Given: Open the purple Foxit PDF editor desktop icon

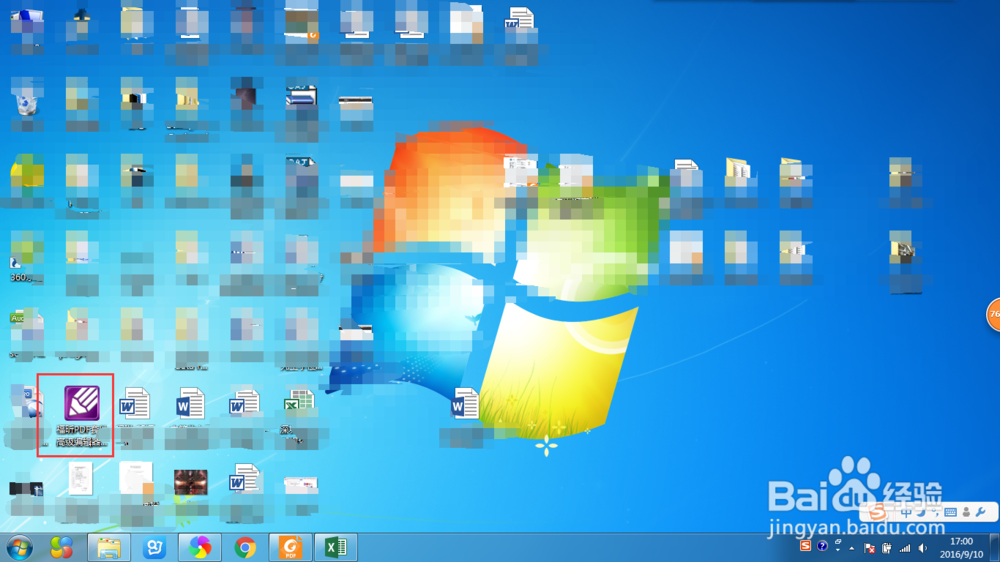Looking at the screenshot, I should 82,403.
